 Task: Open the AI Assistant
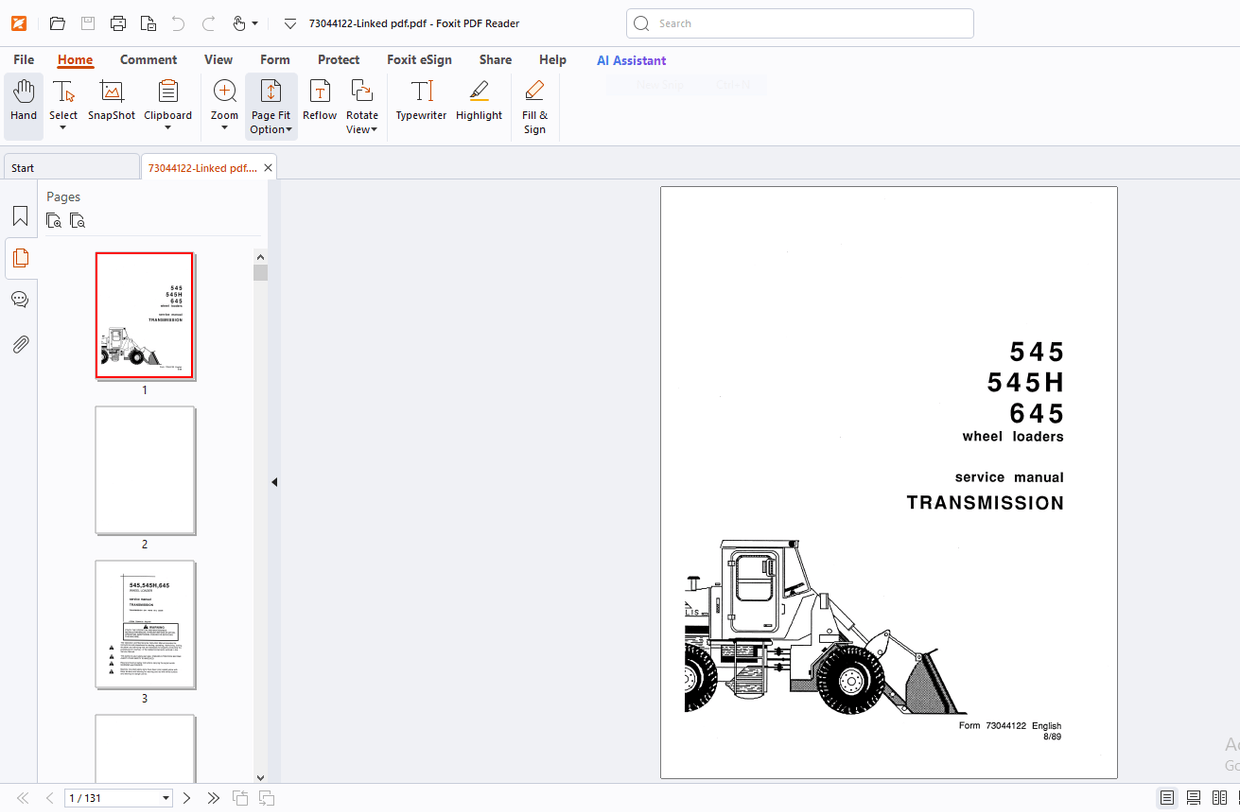(x=631, y=60)
